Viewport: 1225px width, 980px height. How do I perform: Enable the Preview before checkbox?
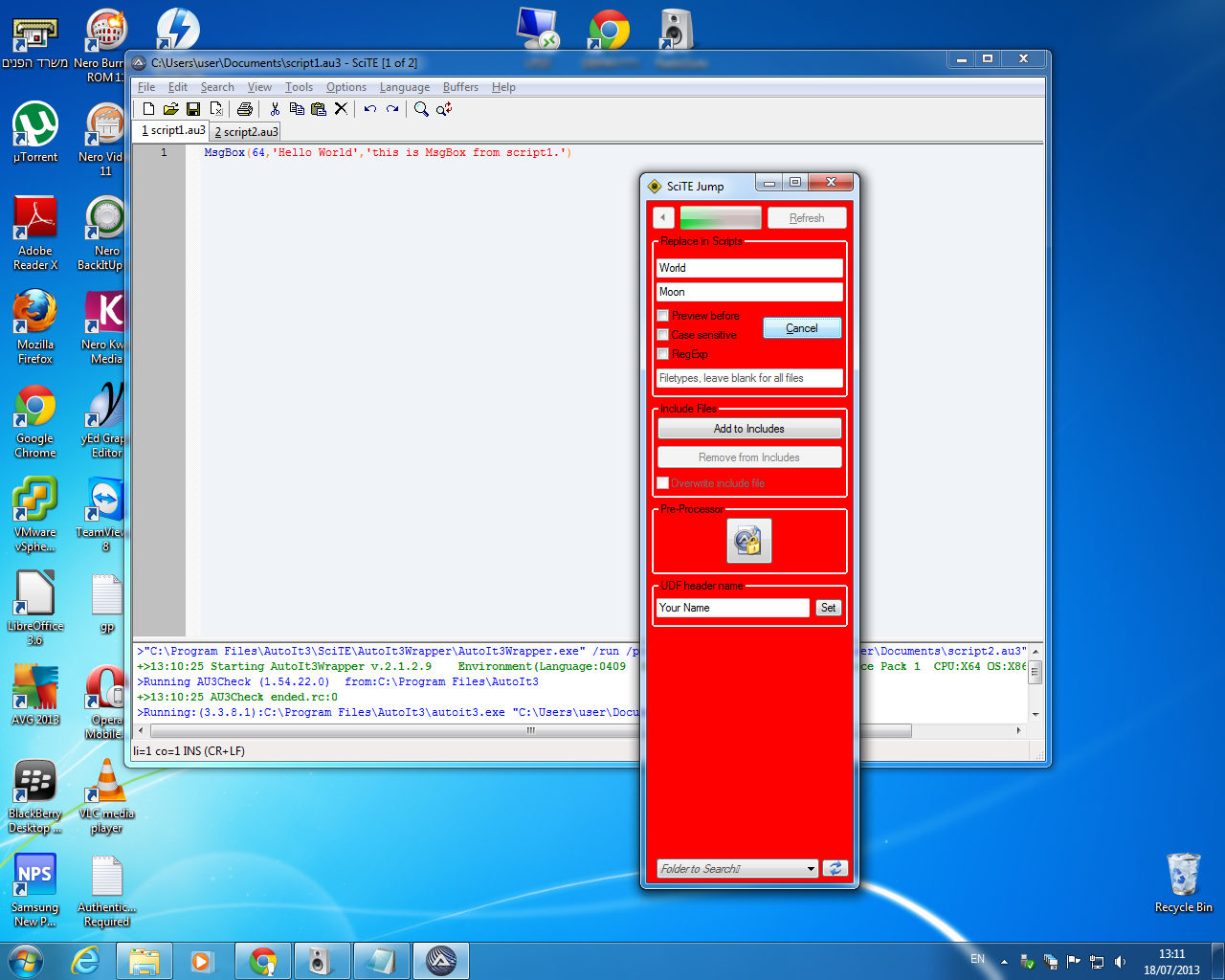point(662,316)
